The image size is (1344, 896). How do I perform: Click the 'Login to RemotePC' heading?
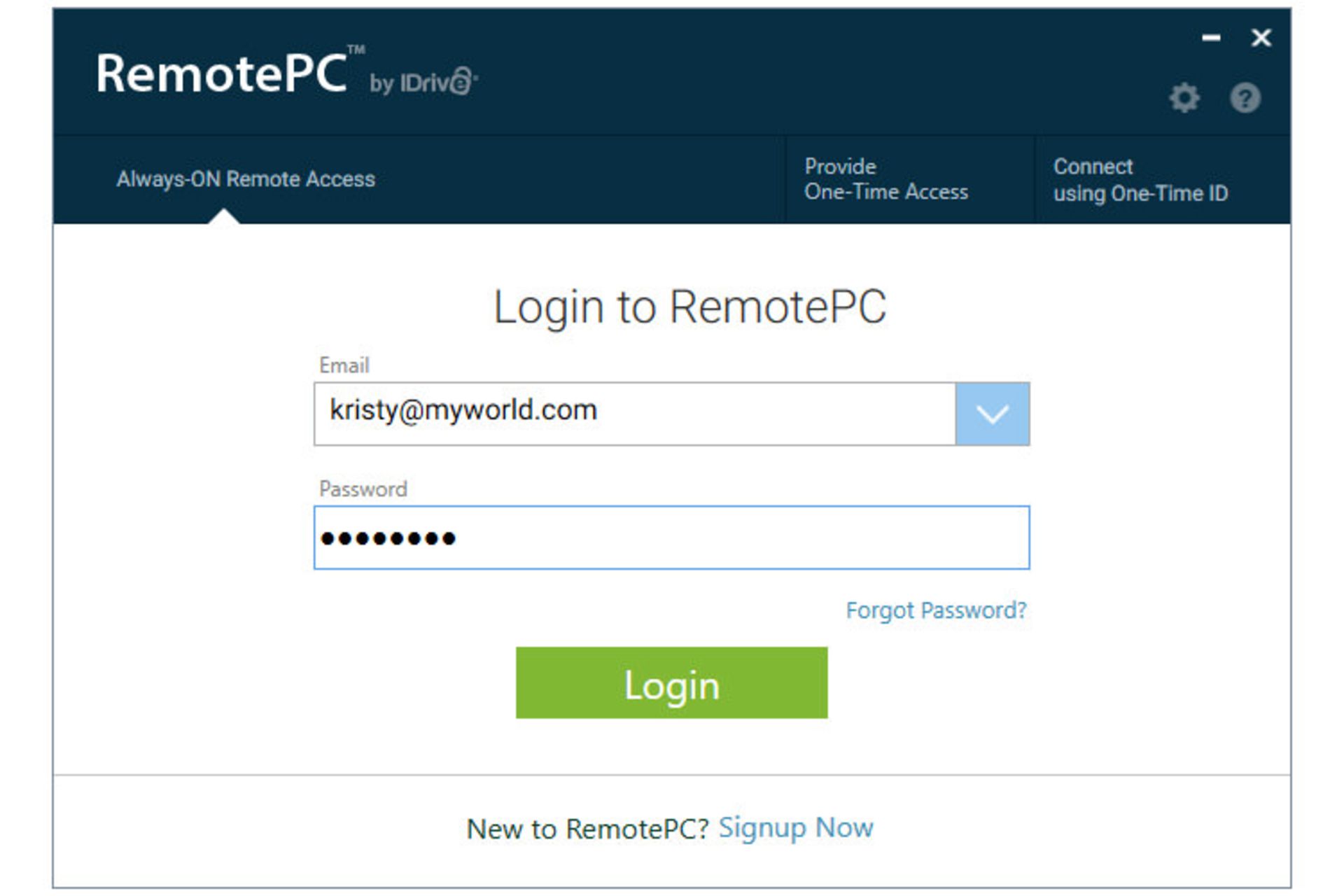689,307
